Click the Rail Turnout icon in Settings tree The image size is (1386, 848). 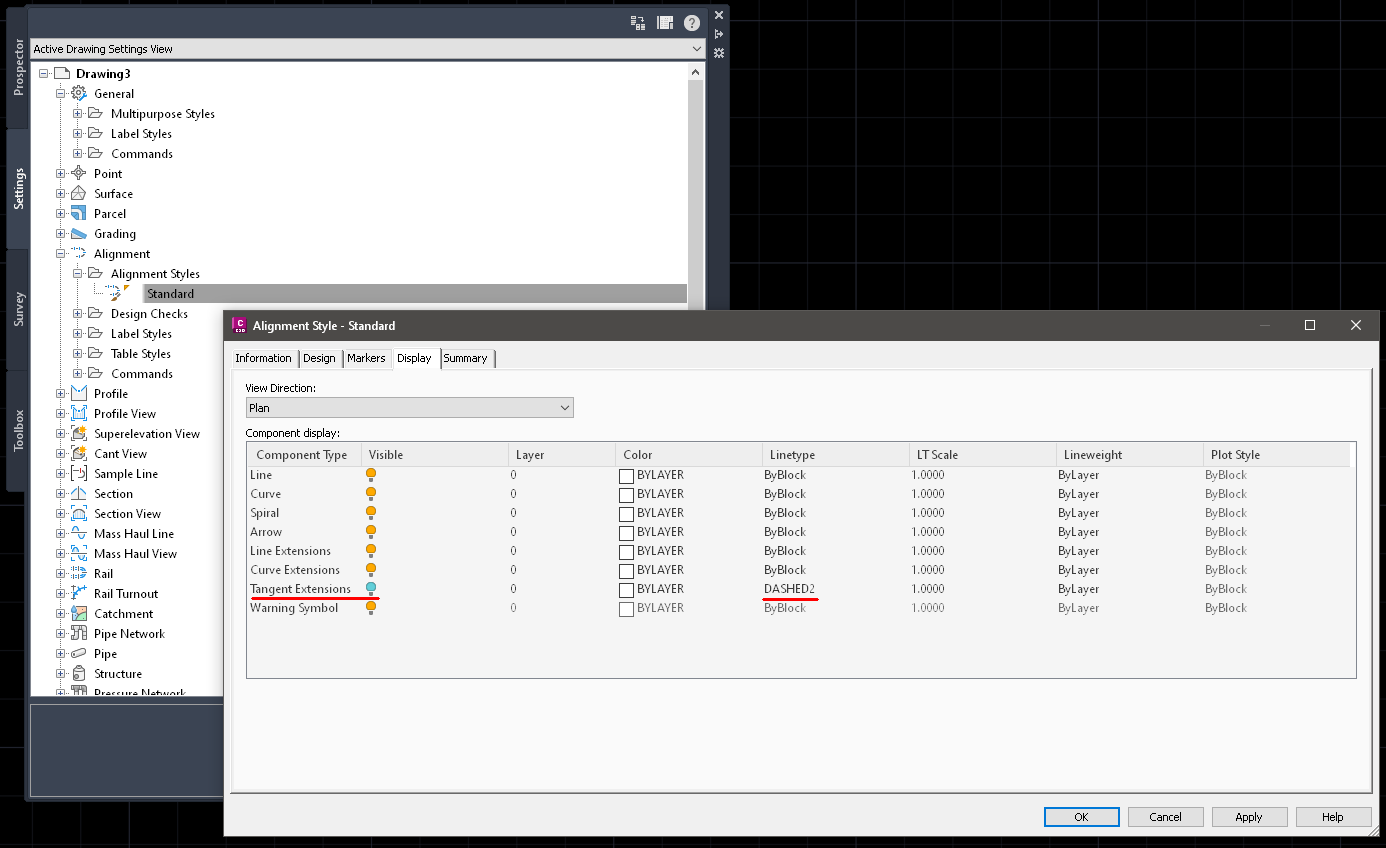click(79, 593)
